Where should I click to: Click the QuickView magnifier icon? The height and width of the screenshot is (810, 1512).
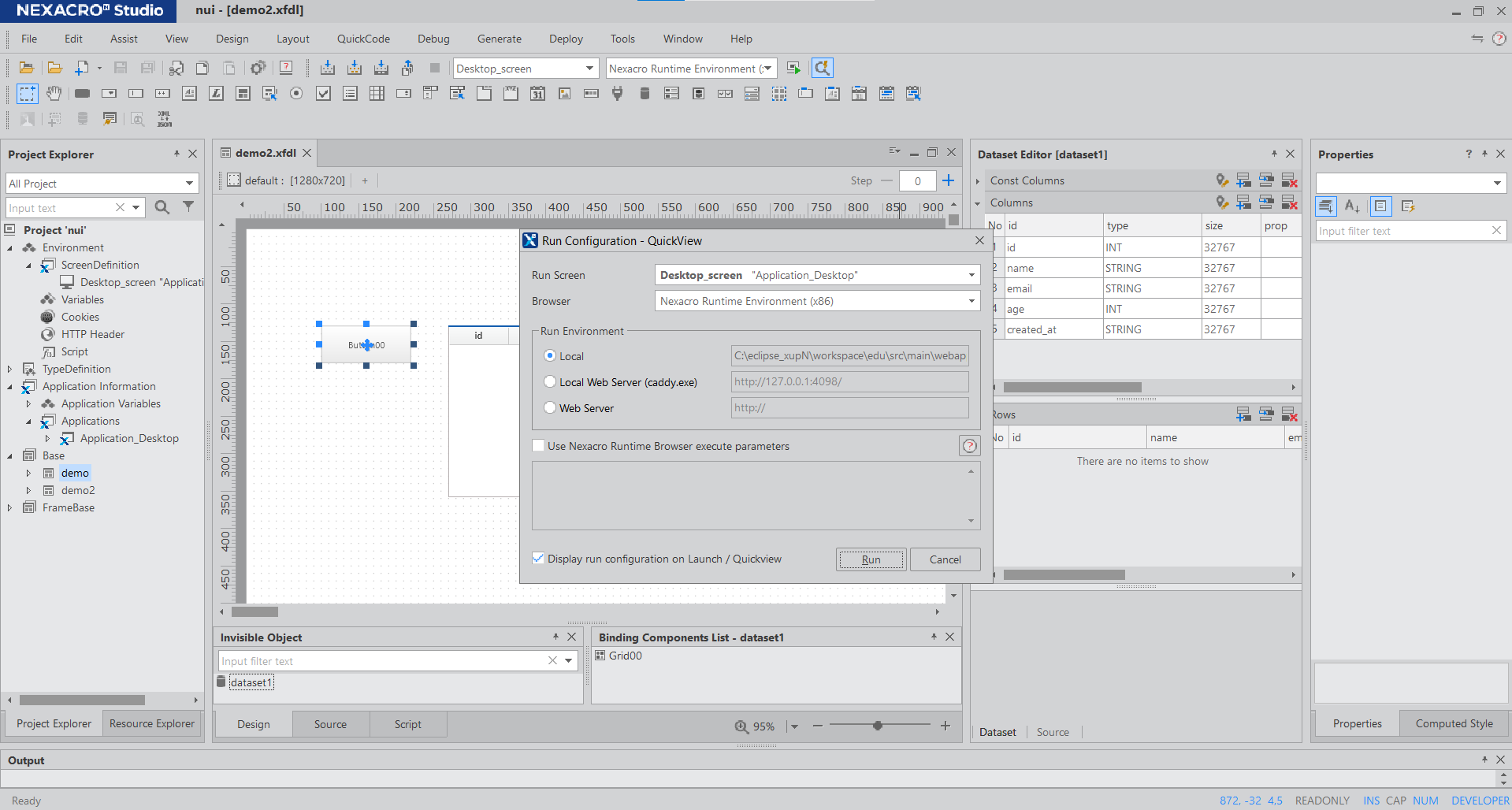822,69
